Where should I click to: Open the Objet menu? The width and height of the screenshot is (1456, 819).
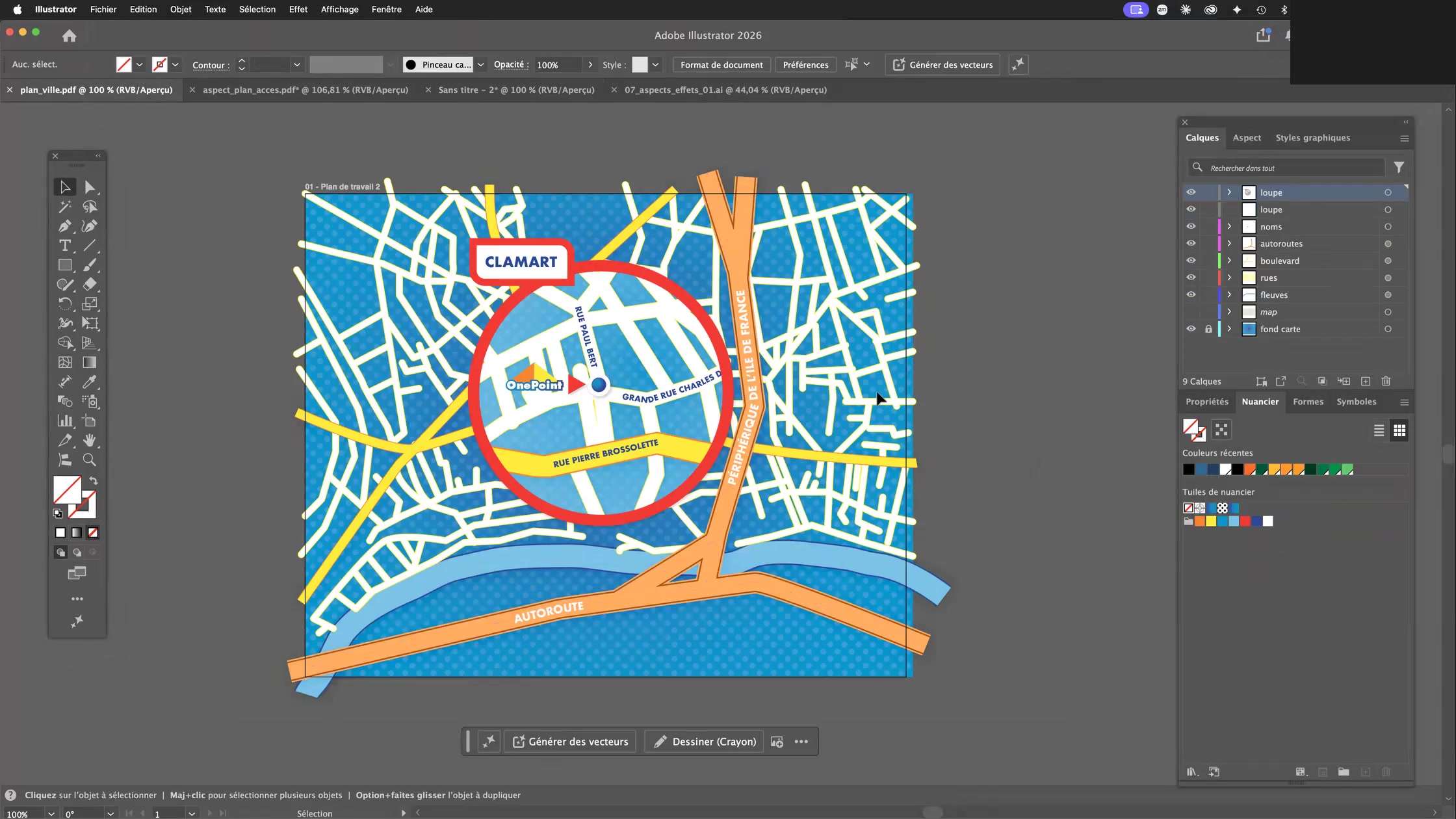tap(181, 9)
